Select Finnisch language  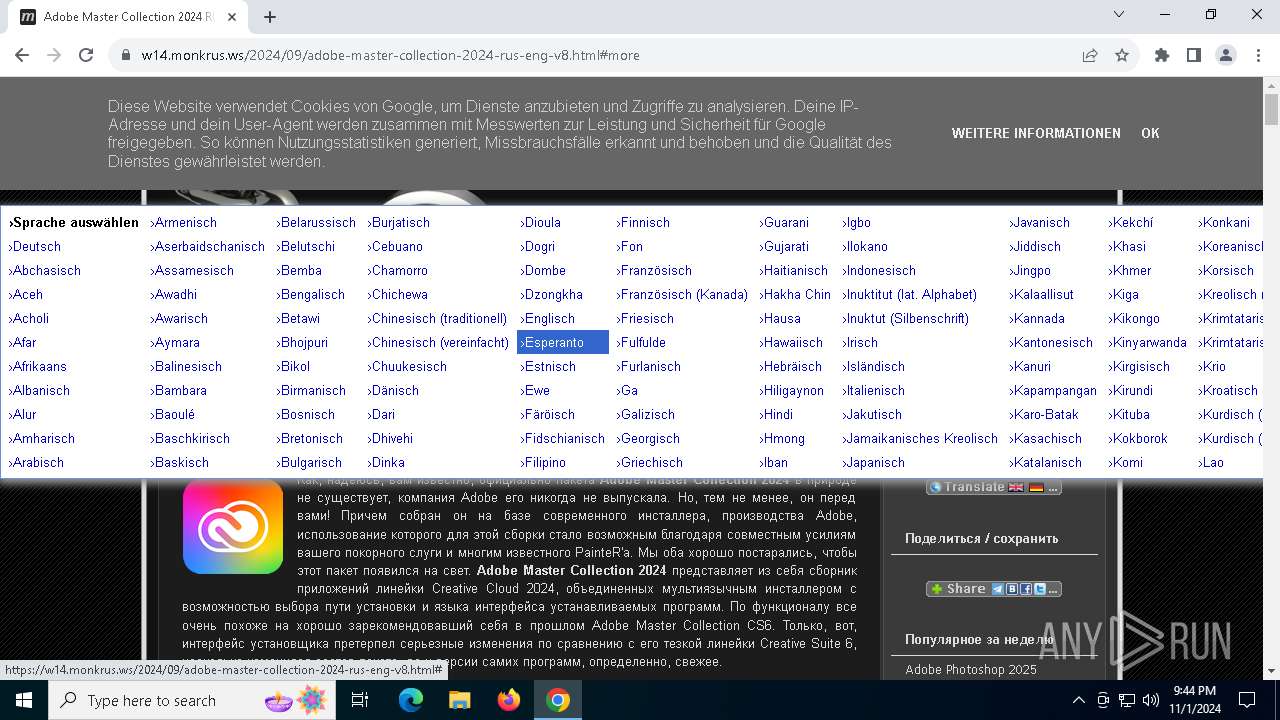[x=644, y=222]
